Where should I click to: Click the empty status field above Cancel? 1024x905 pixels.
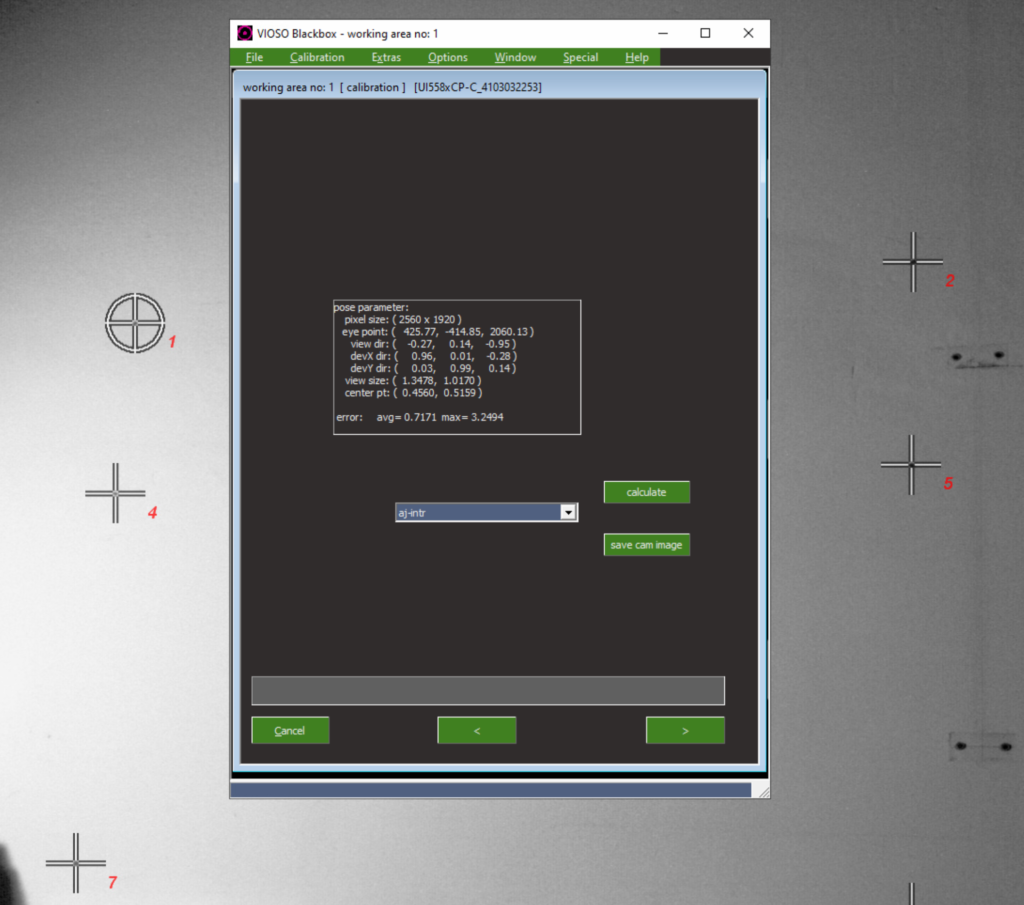point(487,690)
